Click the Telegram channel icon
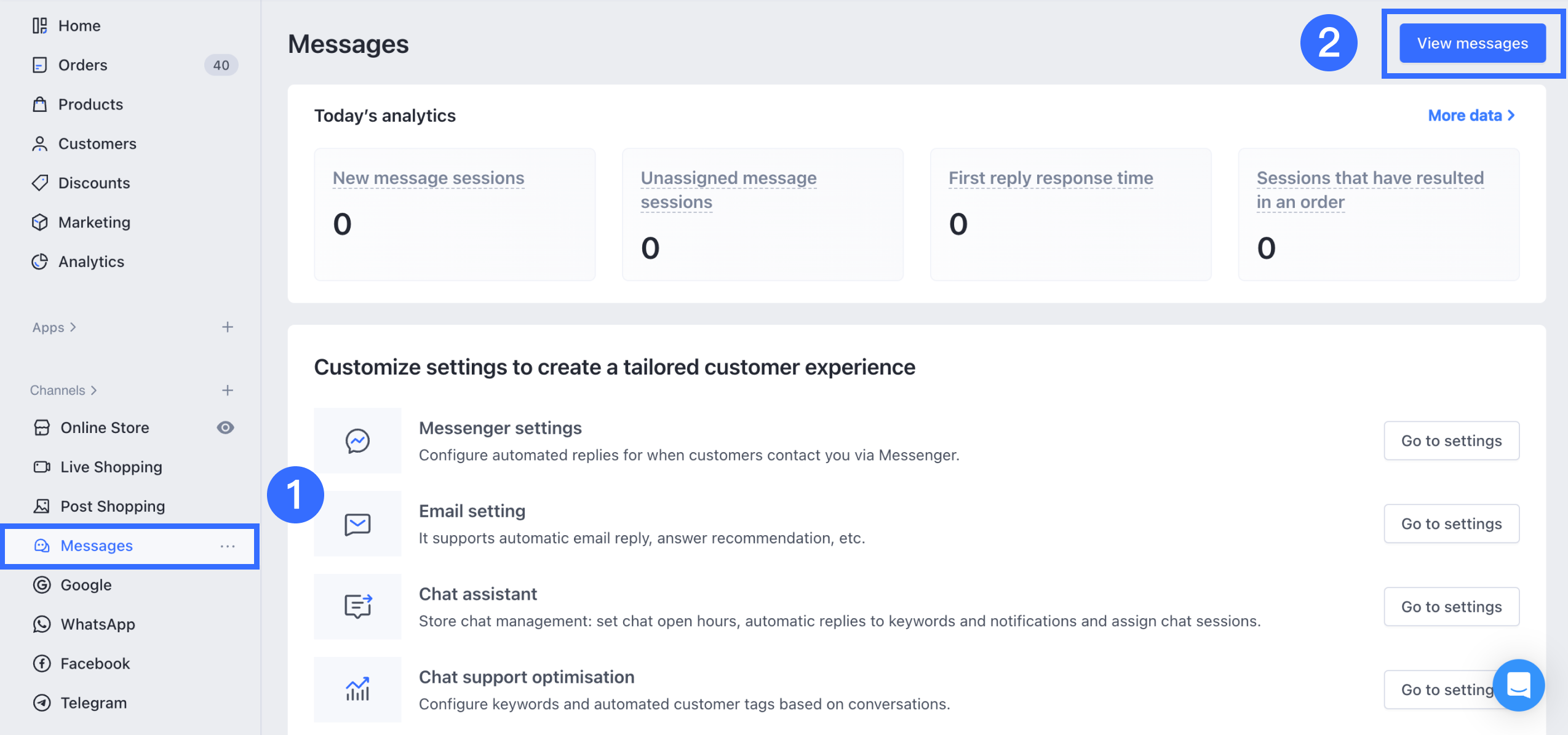Viewport: 1568px width, 735px height. coord(42,703)
